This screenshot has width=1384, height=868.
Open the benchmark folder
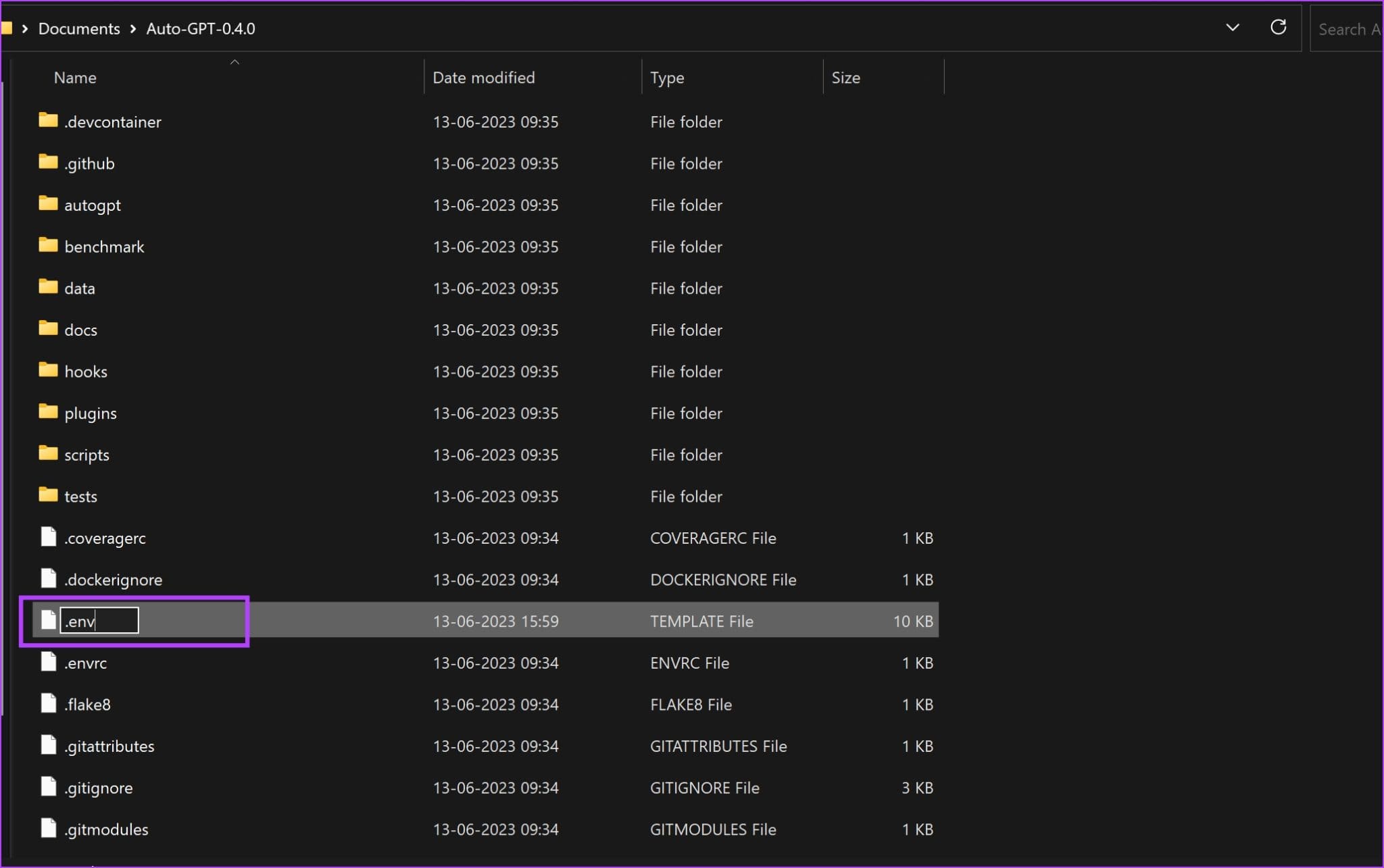(x=103, y=245)
